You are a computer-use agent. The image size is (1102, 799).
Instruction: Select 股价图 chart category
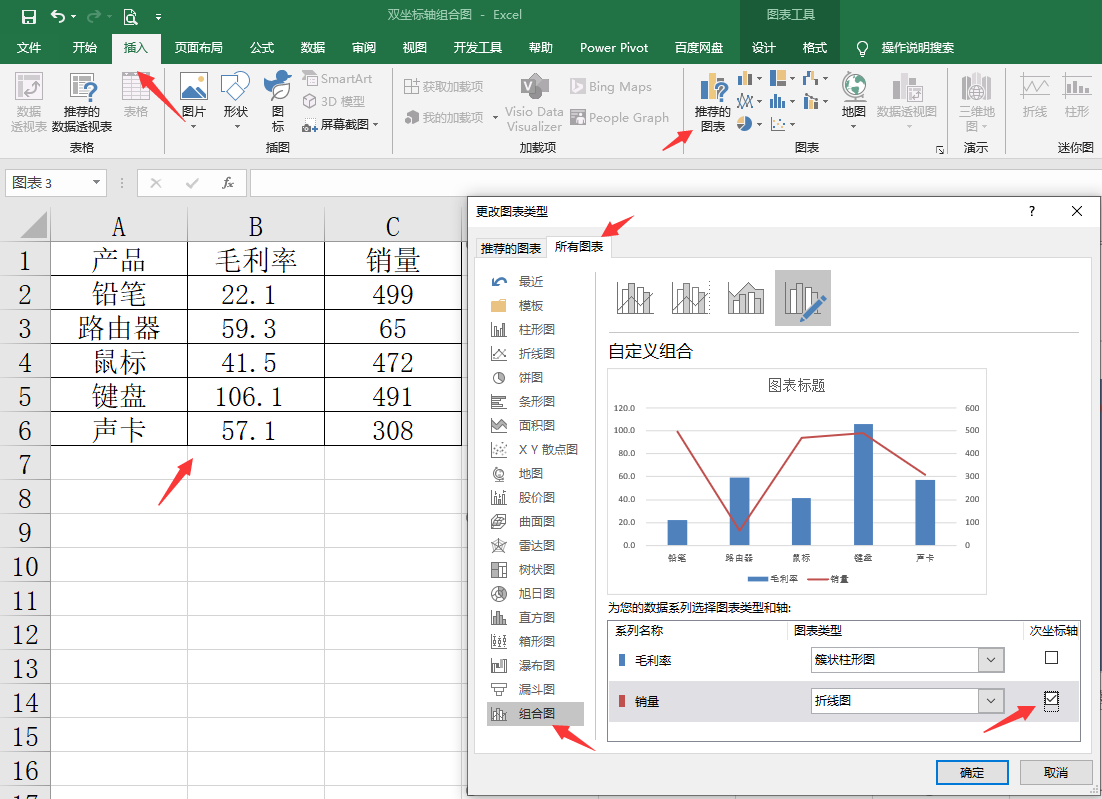pos(535,498)
